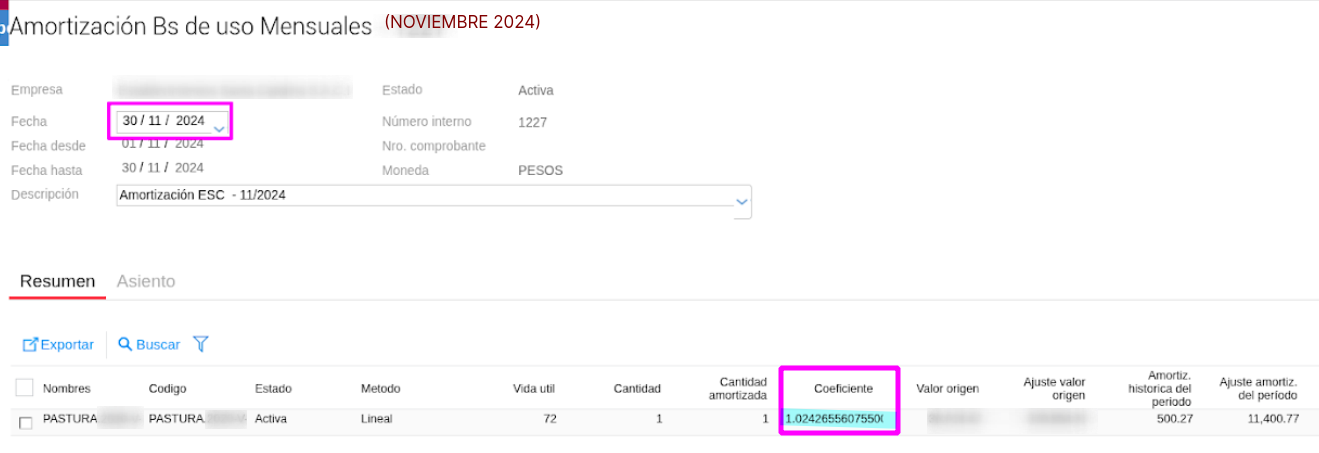Click the Nombres column header
This screenshot has height=453, width=1319.
67,389
